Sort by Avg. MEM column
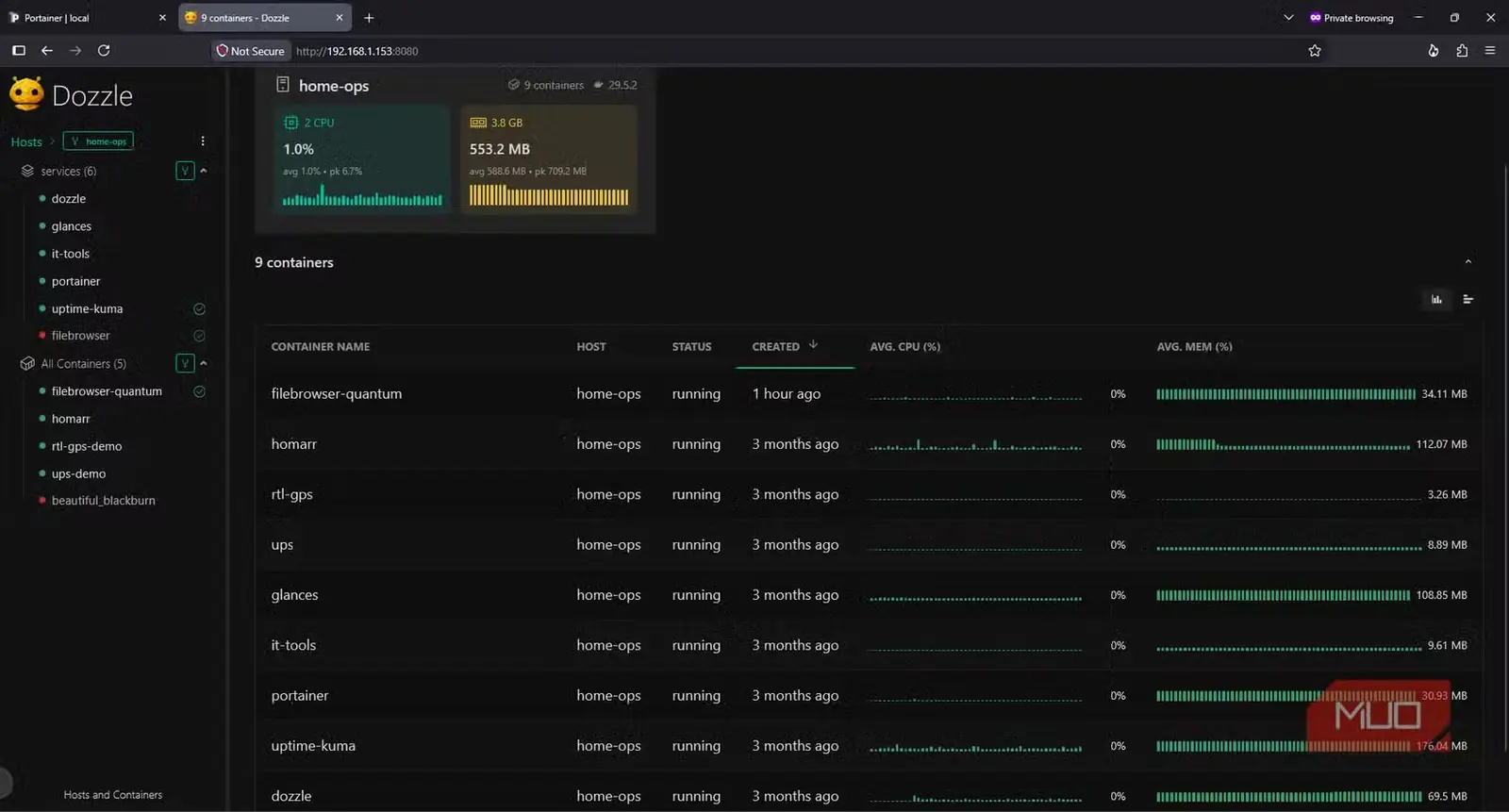 coord(1194,347)
